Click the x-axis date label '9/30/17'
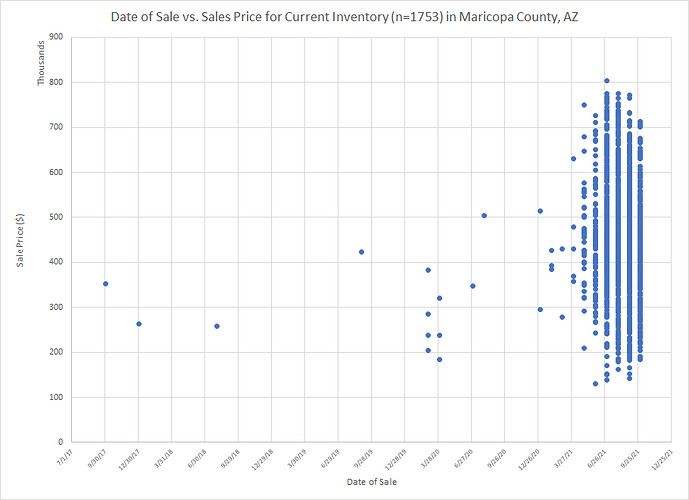Viewport: 689px width, 500px height. [x=97, y=458]
